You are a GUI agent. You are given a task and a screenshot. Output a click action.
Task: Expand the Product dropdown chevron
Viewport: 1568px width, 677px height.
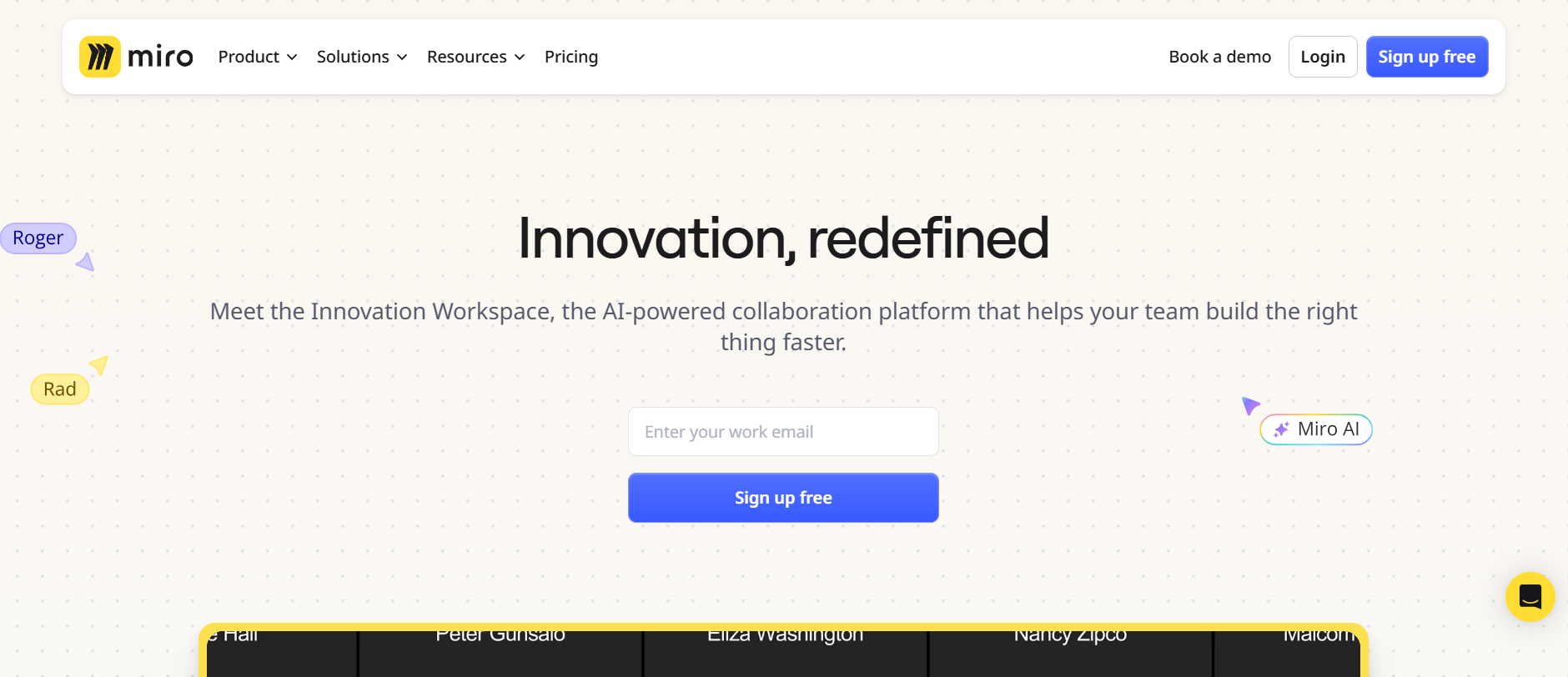(292, 57)
